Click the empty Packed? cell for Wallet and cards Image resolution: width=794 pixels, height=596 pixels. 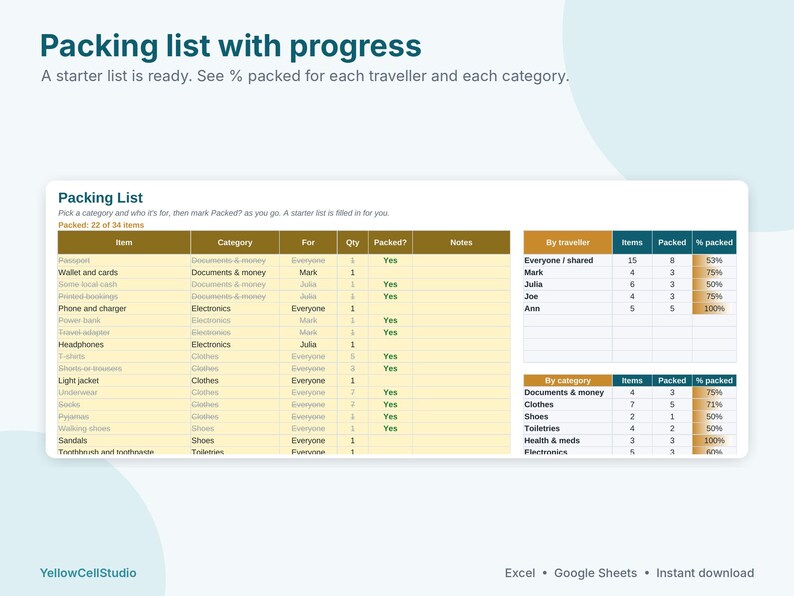pos(390,272)
